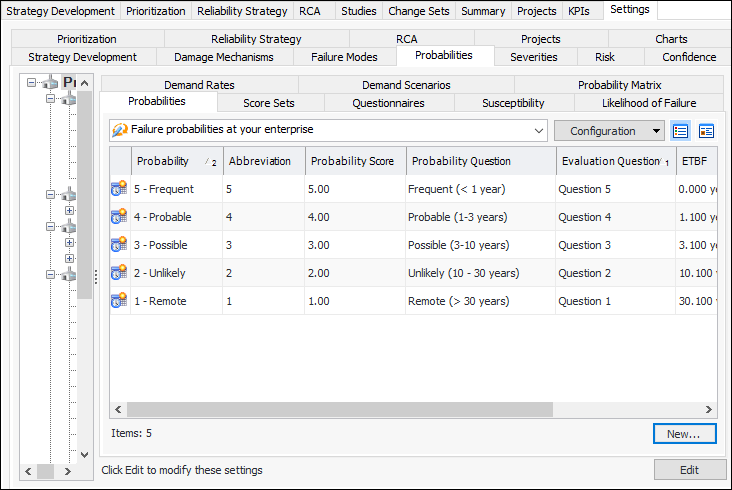
Task: Open the Severities tab
Action: pyautogui.click(x=533, y=57)
